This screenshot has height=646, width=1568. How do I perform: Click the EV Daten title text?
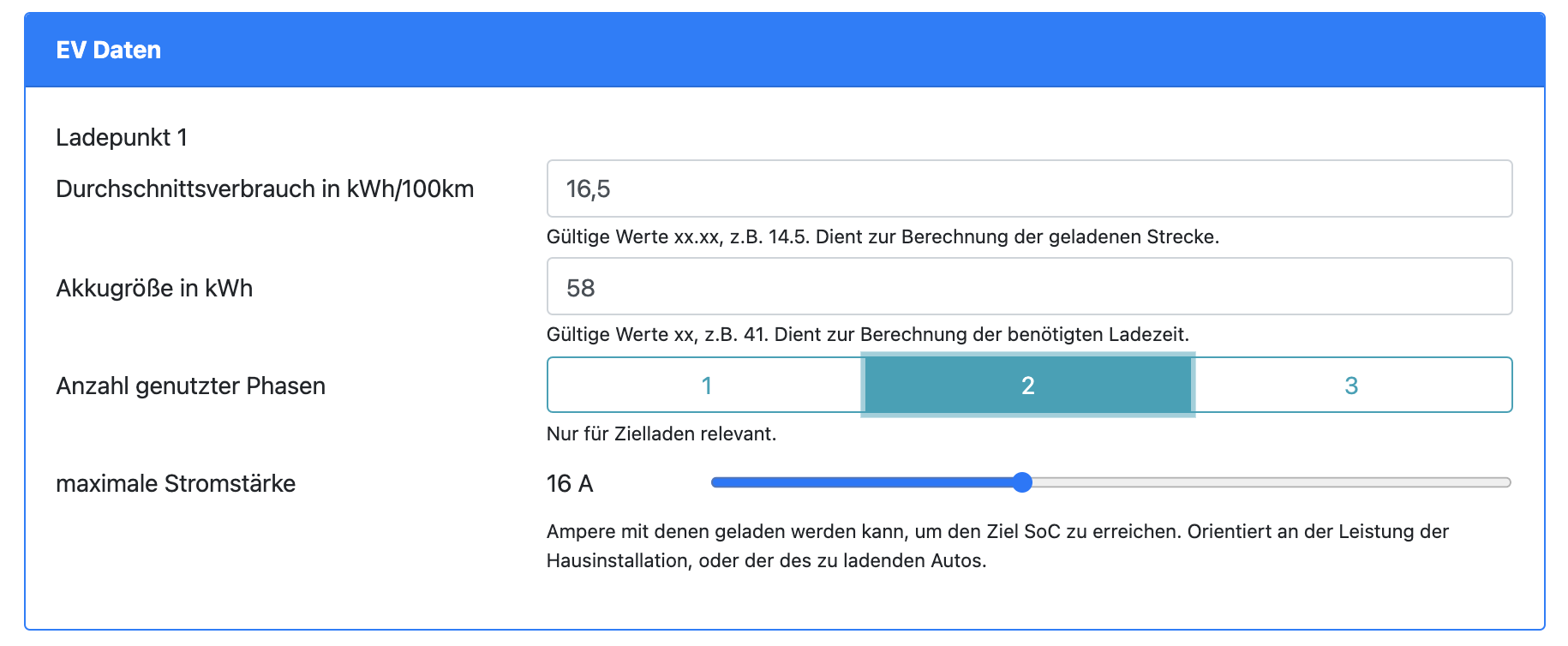(x=108, y=50)
